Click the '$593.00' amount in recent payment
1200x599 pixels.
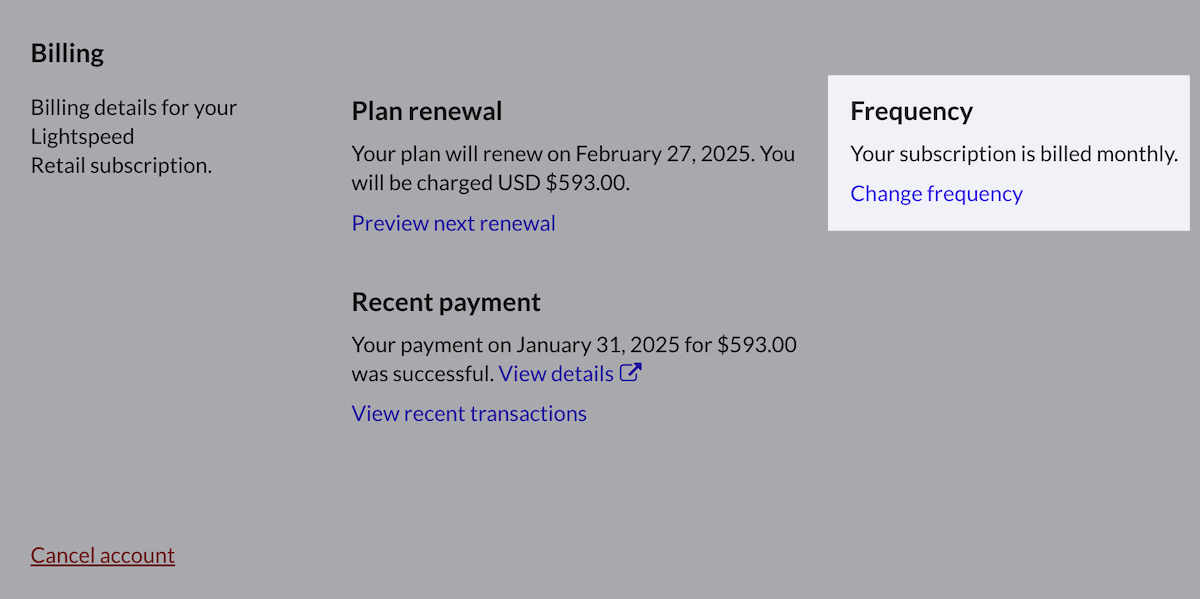757,345
